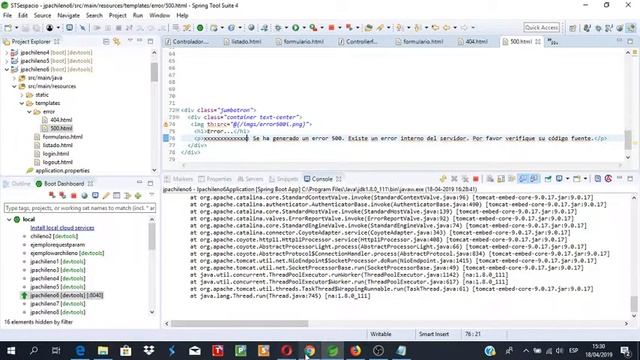Toggle Word Wrap in Console toolbar
This screenshot has width=640, height=360.
coord(511,179)
